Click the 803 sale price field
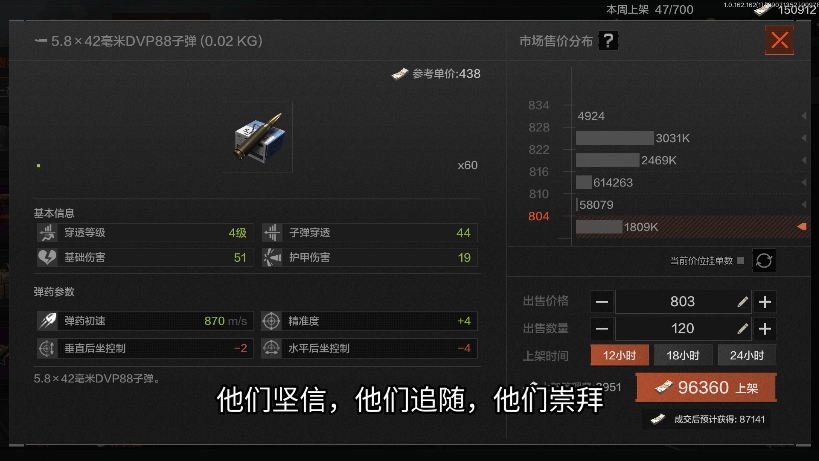 pyautogui.click(x=683, y=302)
